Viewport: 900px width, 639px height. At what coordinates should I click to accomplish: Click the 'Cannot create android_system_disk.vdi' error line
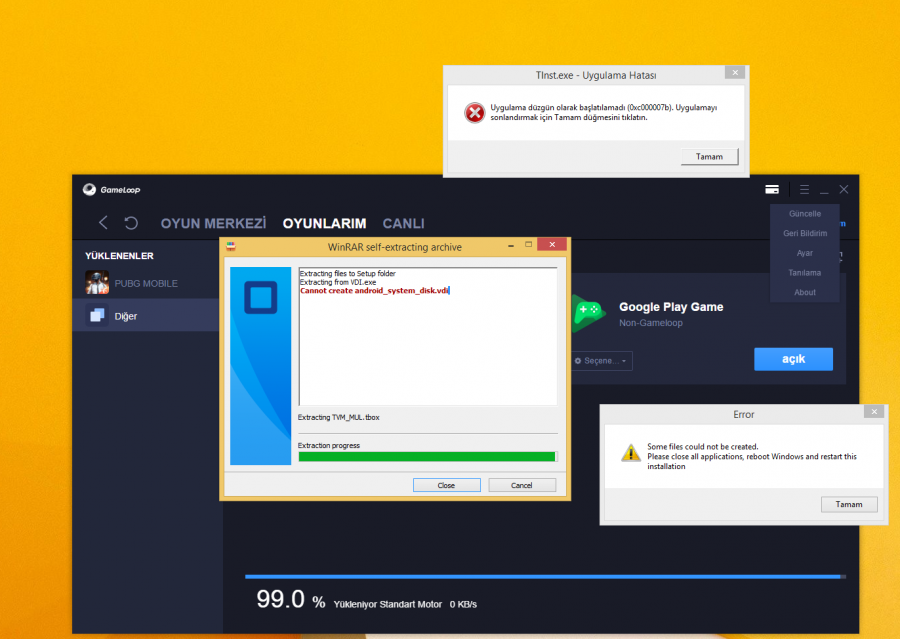point(374,291)
